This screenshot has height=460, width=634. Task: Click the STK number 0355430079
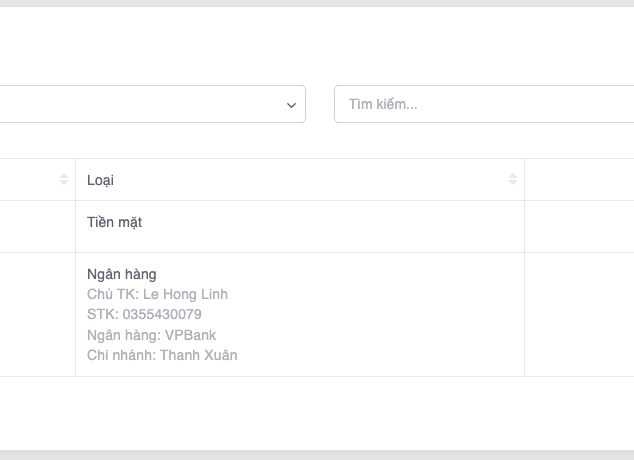coord(144,314)
